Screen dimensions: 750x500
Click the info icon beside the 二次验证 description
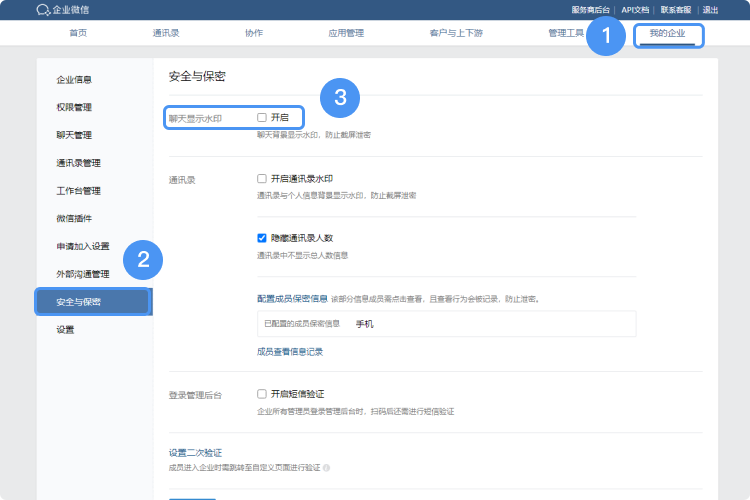click(326, 467)
